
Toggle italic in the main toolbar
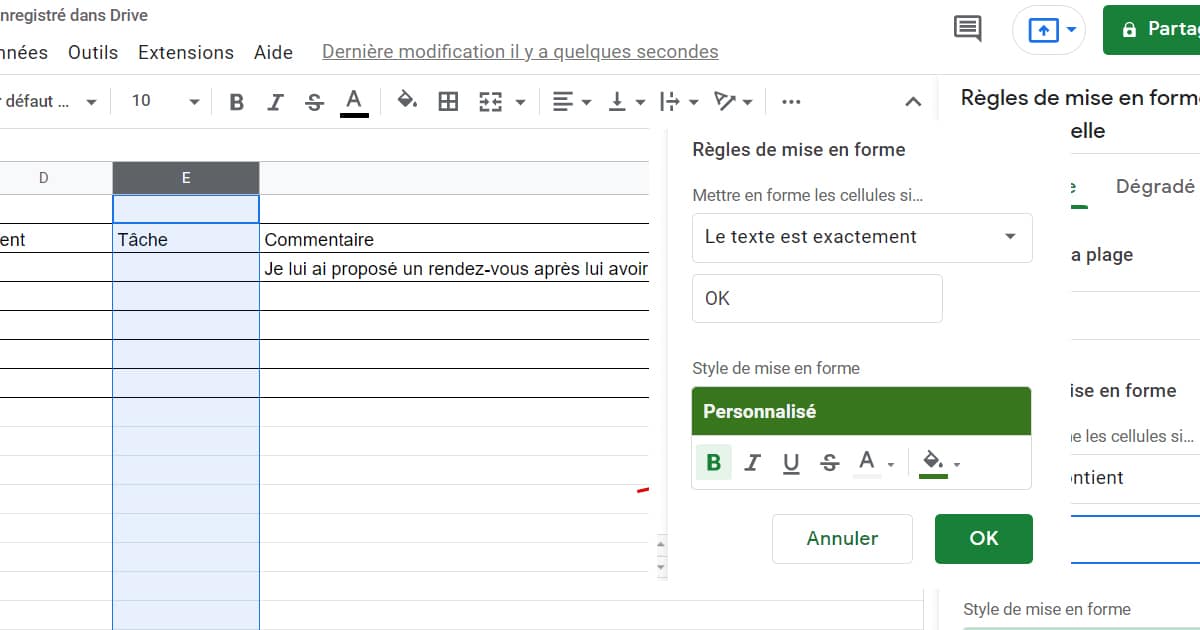click(276, 102)
